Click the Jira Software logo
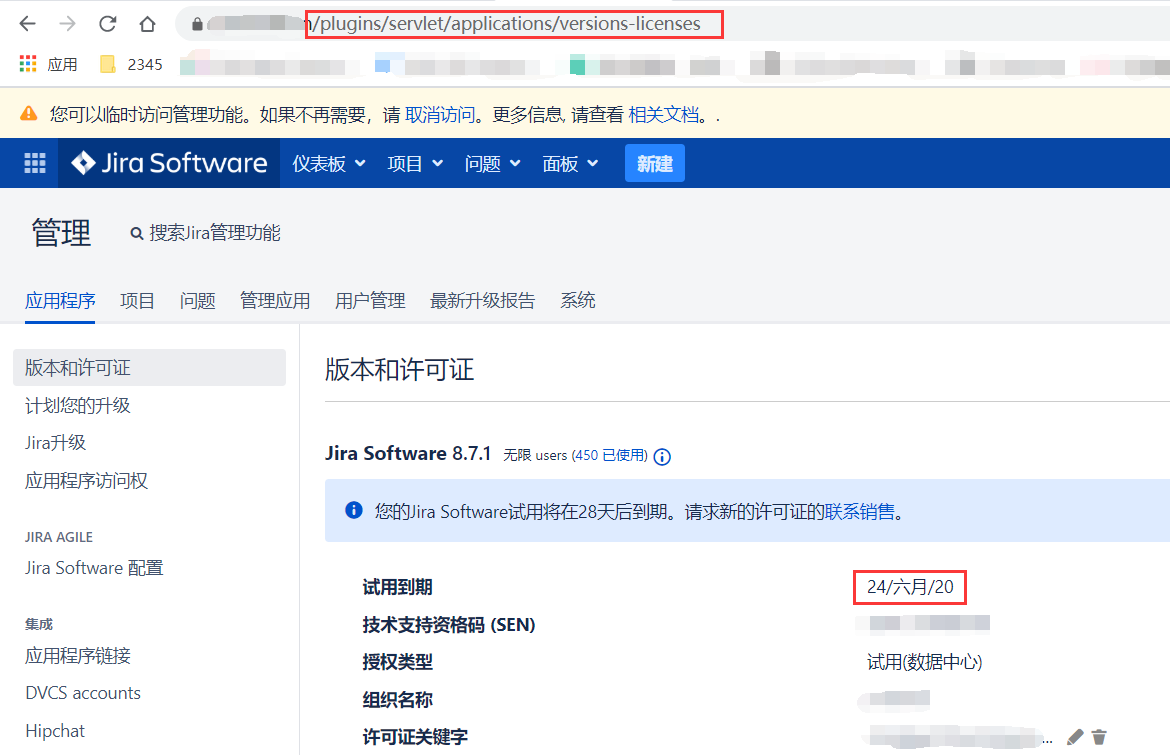Screen dimensions: 1170x755 (x=168, y=163)
